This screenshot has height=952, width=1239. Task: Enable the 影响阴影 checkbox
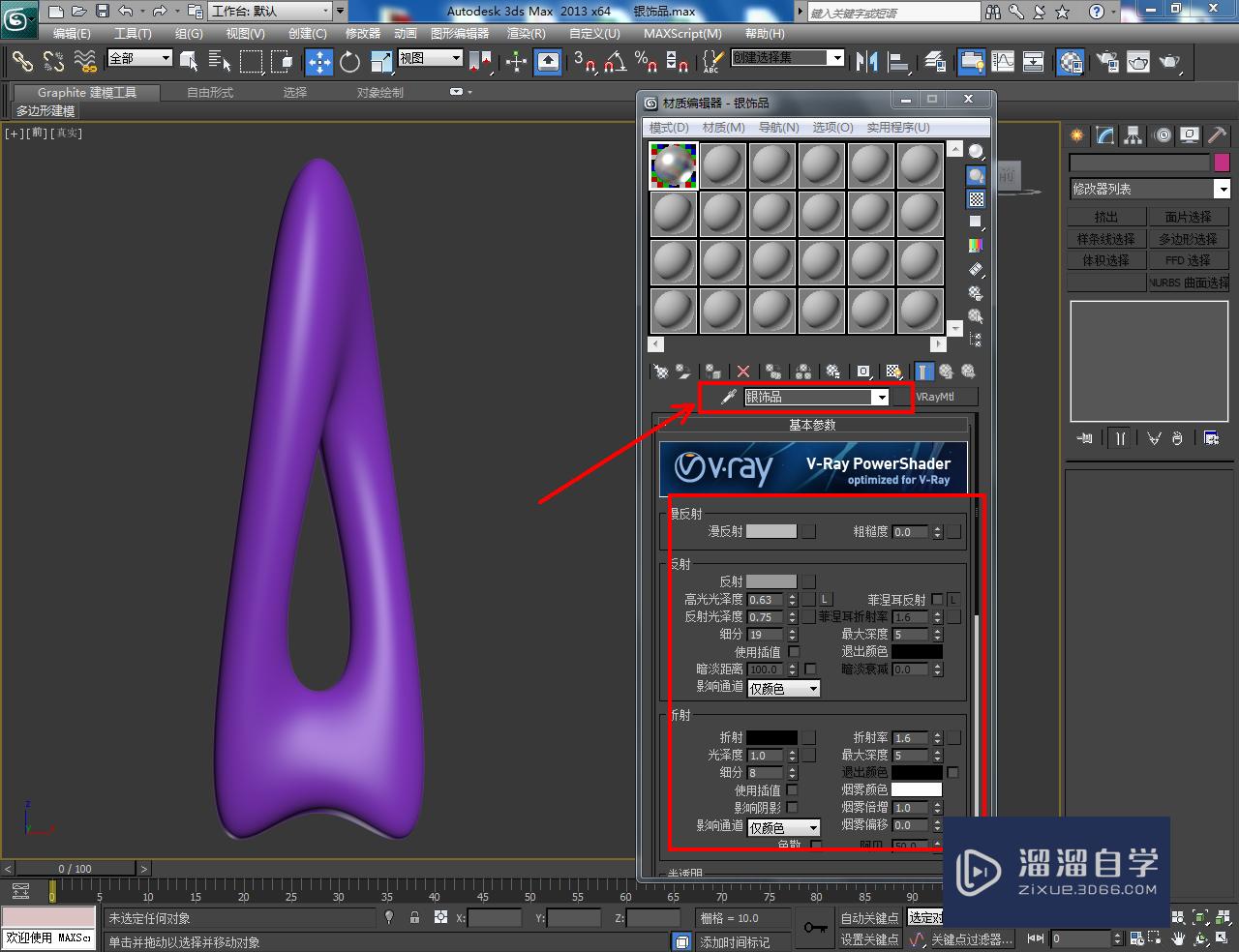point(793,808)
